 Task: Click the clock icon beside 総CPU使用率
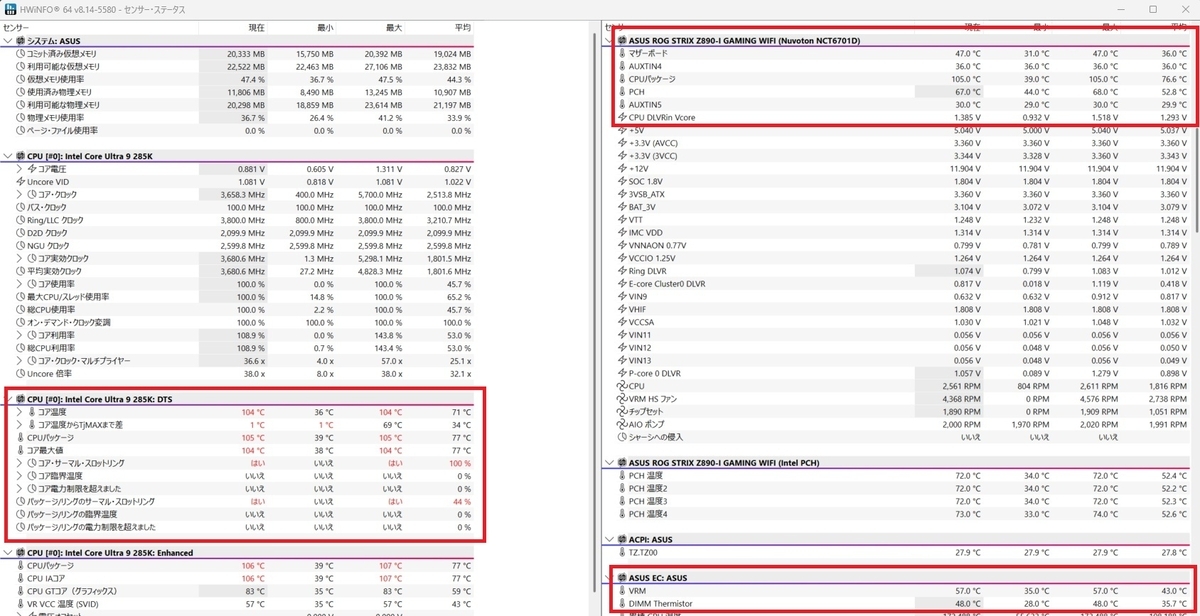pos(20,309)
